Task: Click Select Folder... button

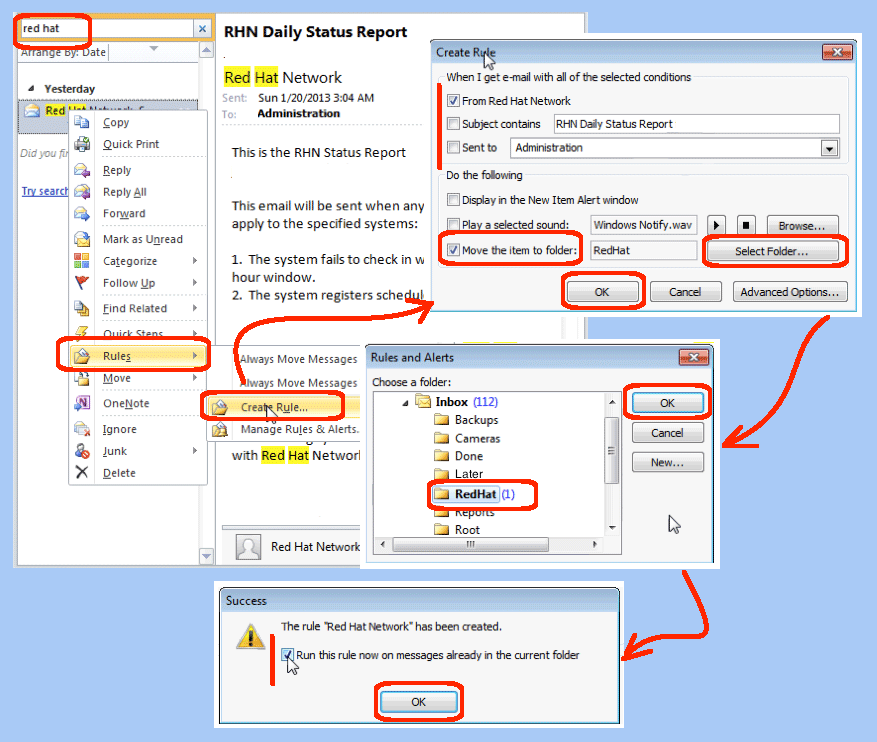Action: click(772, 251)
